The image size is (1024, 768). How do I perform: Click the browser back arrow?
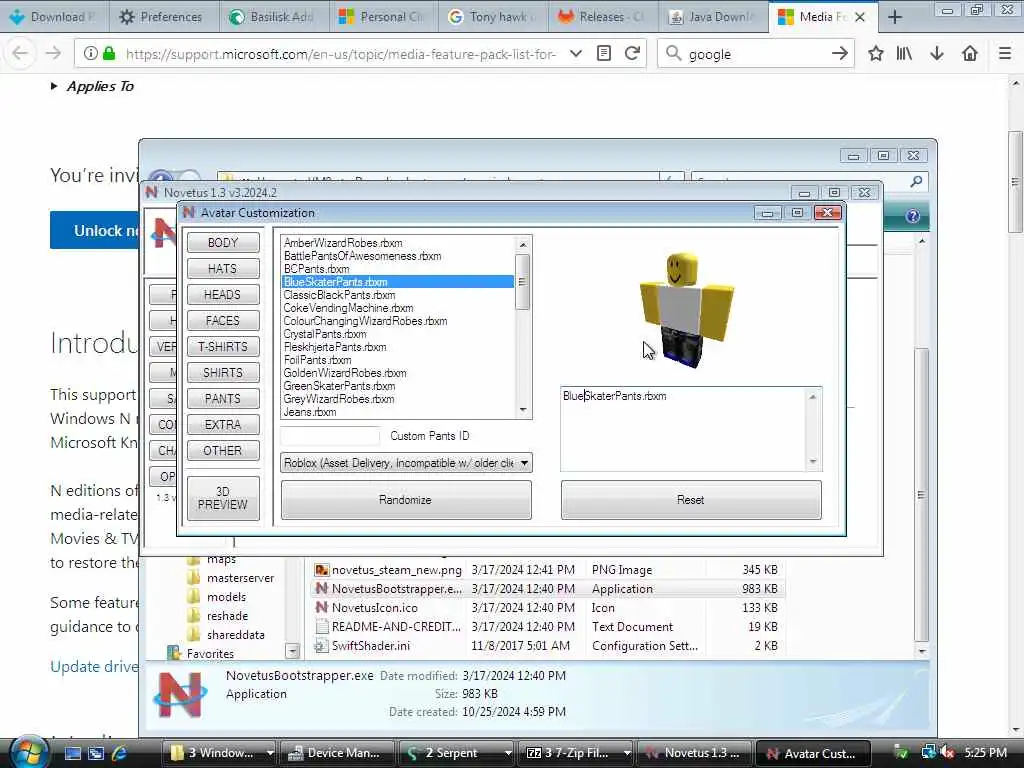click(20, 54)
